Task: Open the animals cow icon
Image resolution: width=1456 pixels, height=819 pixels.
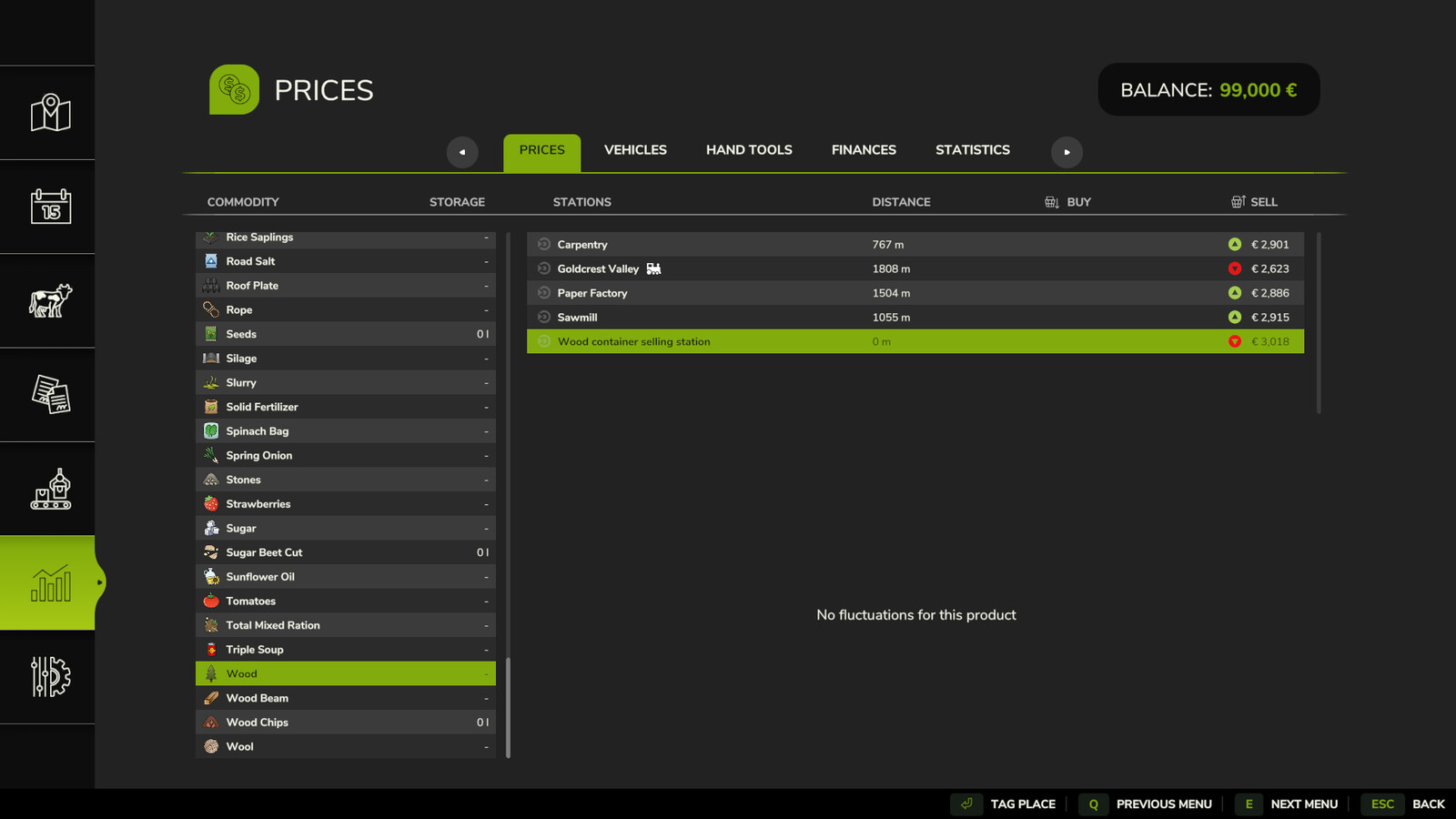Action: 50,300
